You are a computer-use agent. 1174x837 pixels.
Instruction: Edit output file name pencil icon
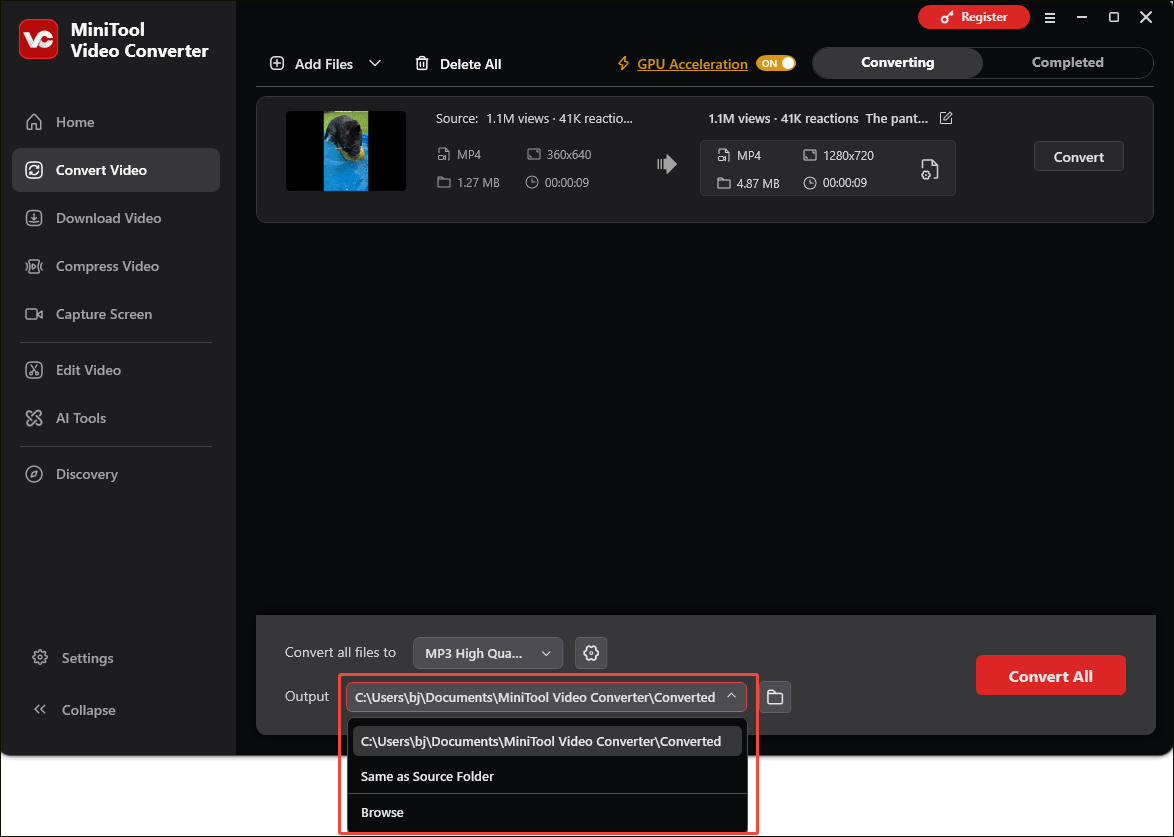[x=946, y=118]
